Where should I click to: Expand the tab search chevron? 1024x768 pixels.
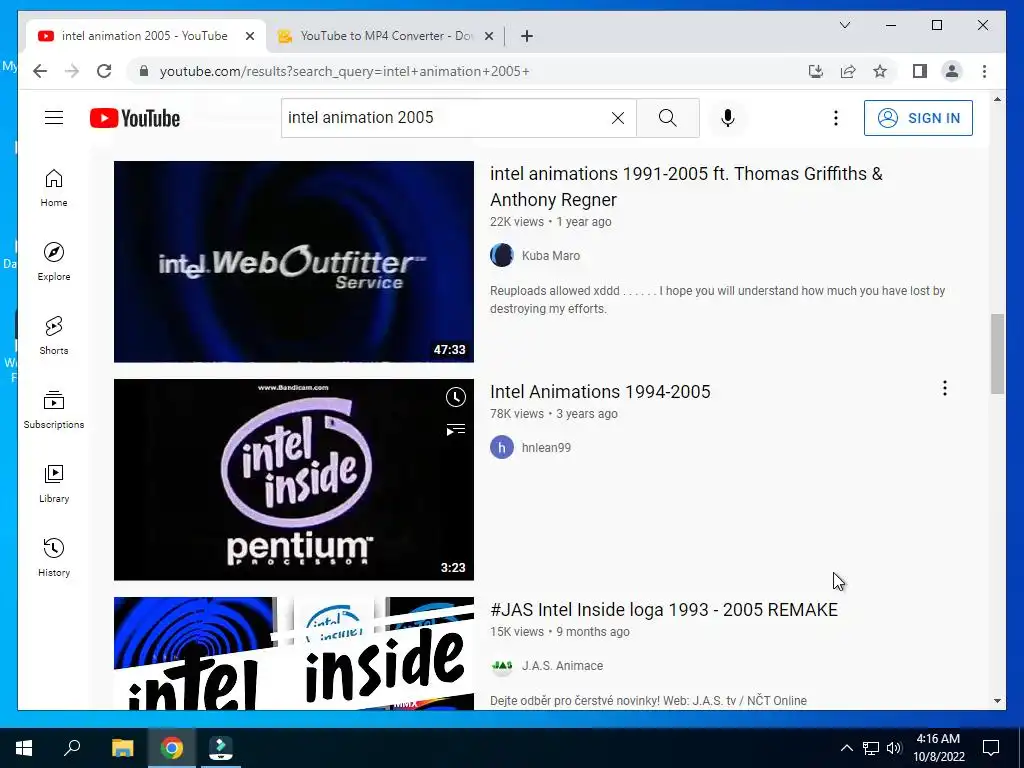click(x=844, y=25)
